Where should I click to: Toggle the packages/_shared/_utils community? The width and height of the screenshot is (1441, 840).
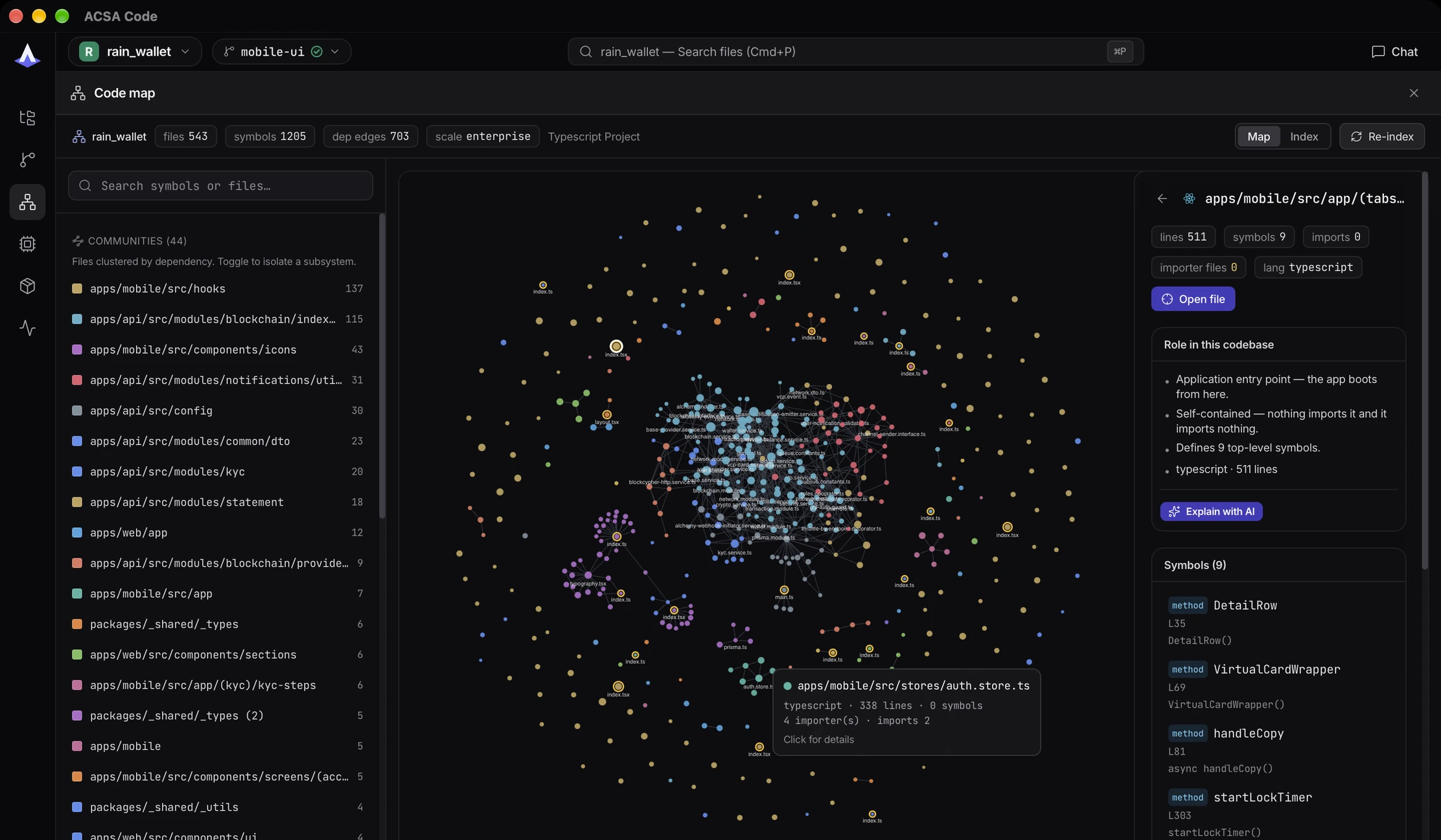(x=218, y=807)
